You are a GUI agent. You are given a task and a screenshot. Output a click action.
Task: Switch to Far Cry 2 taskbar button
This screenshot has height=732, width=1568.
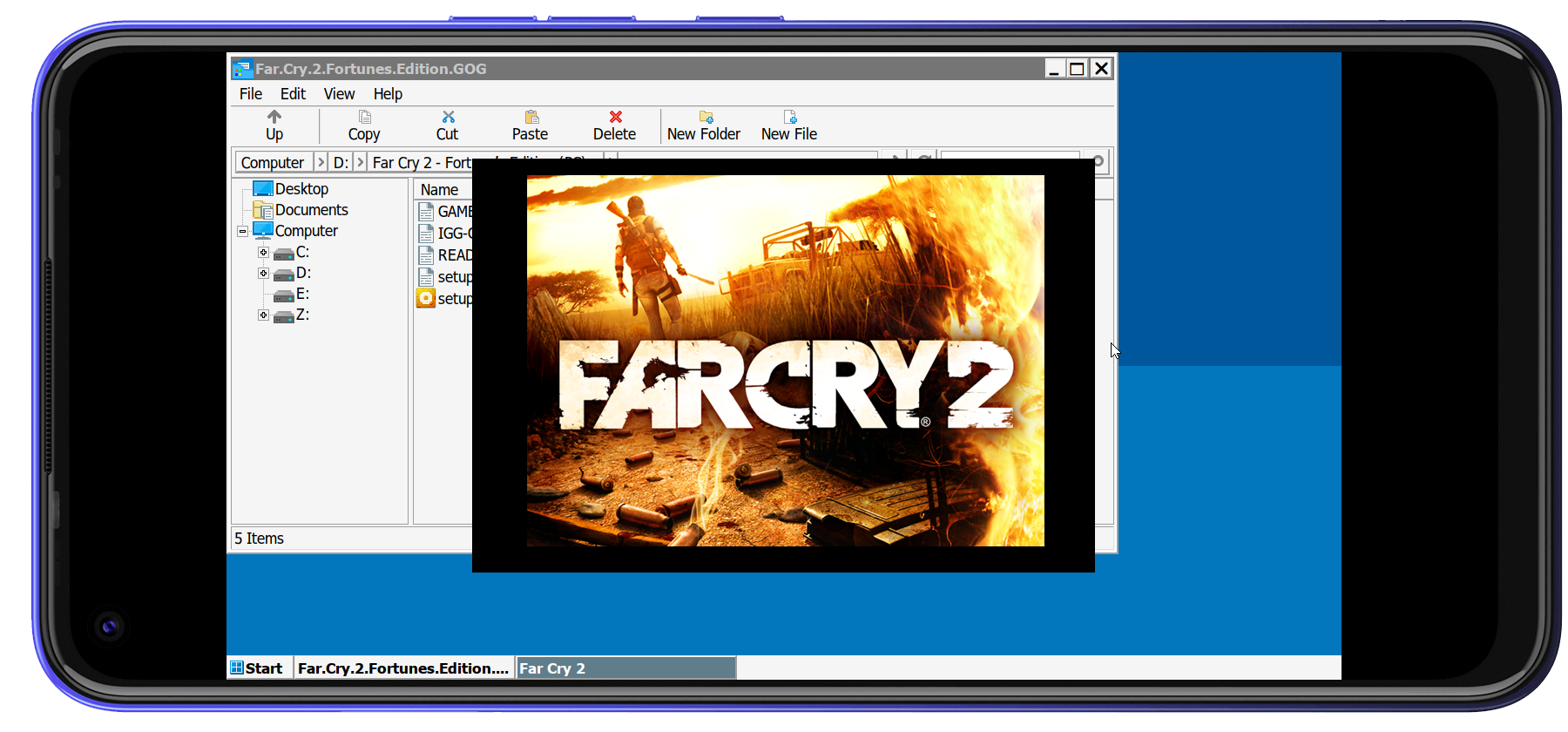(x=625, y=668)
